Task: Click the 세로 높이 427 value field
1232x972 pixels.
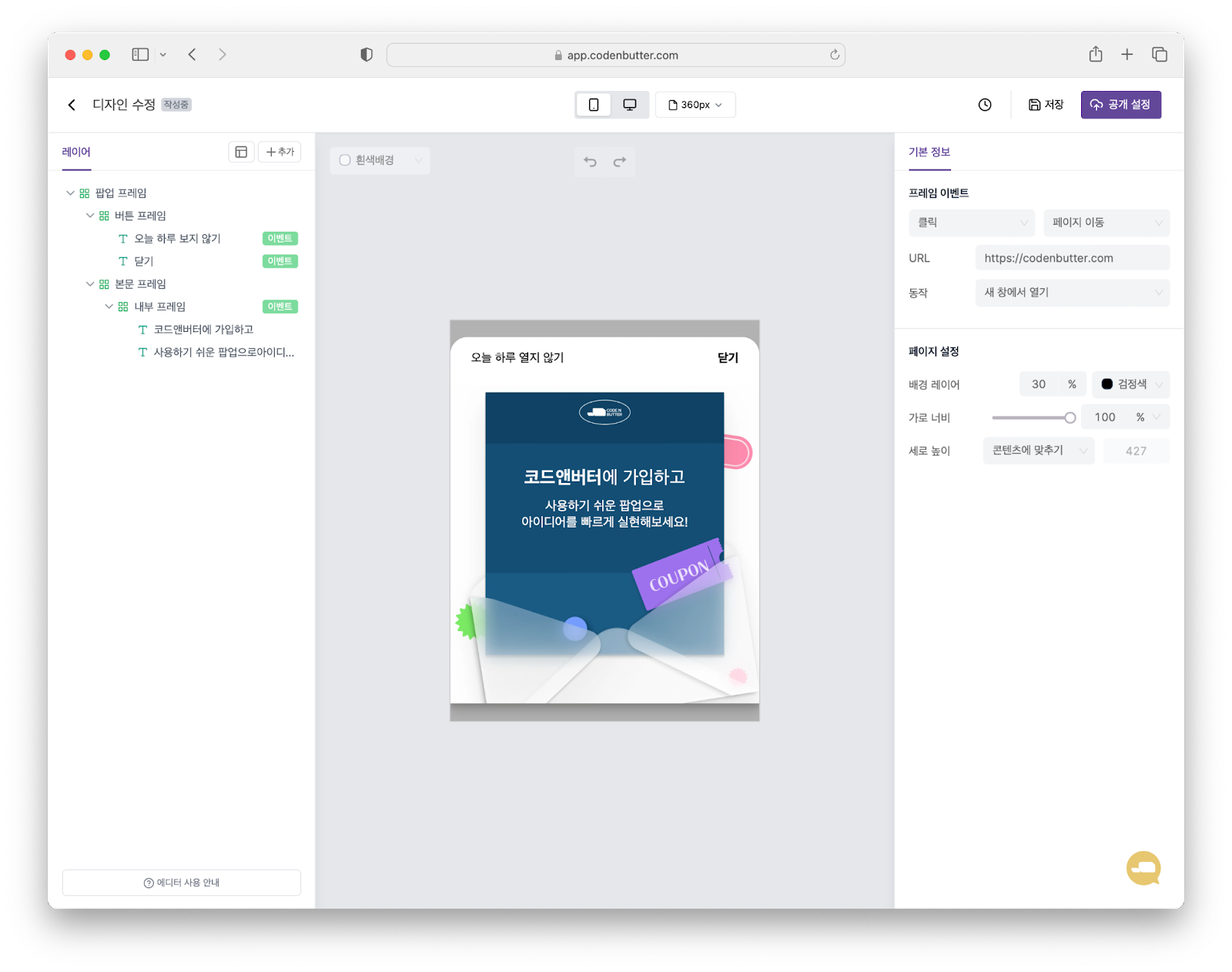Action: pos(1137,451)
